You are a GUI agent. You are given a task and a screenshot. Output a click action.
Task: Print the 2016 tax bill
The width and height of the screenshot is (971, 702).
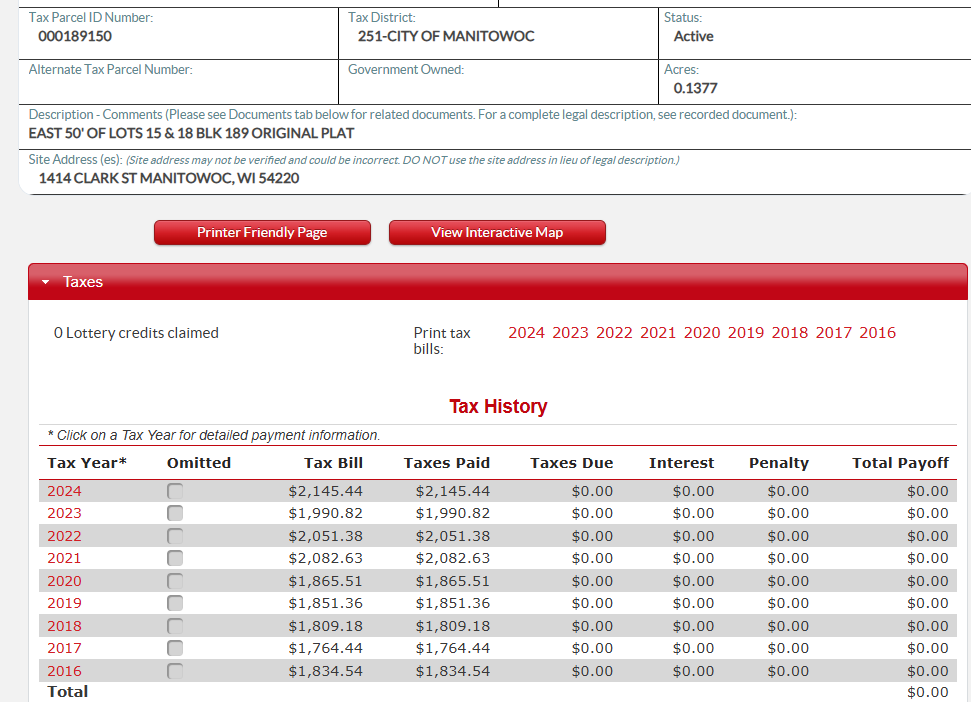(877, 333)
